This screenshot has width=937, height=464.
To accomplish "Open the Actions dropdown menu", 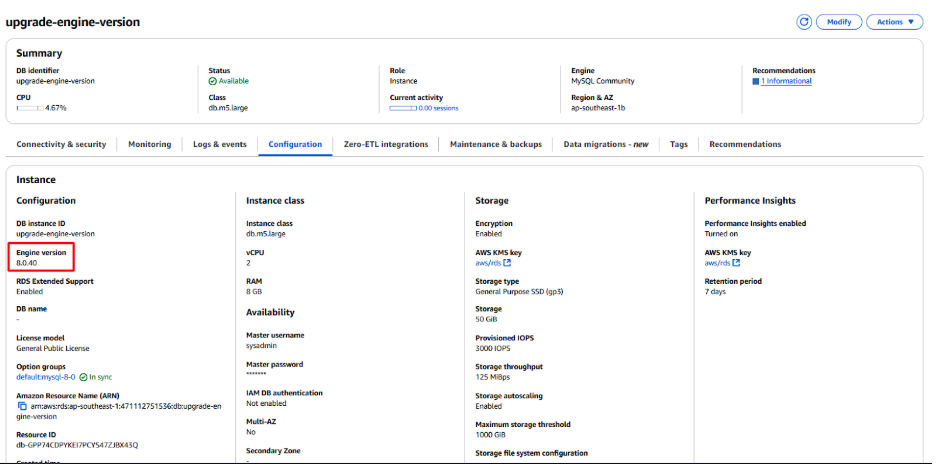I will tap(895, 22).
